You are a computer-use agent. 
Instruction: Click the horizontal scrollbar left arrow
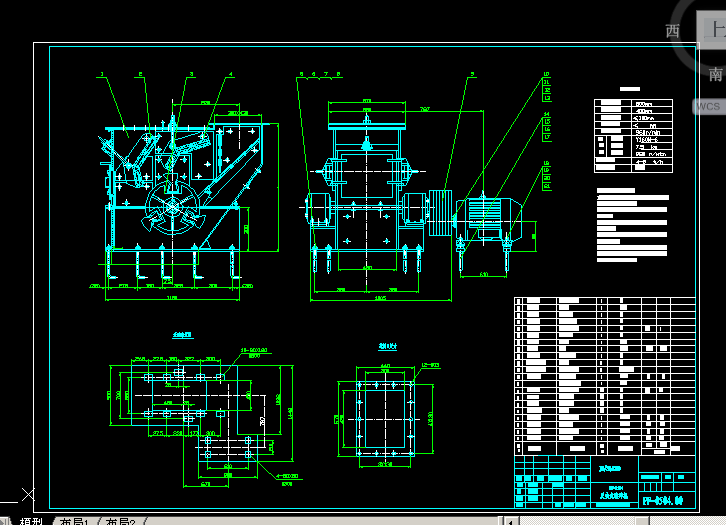click(511, 522)
